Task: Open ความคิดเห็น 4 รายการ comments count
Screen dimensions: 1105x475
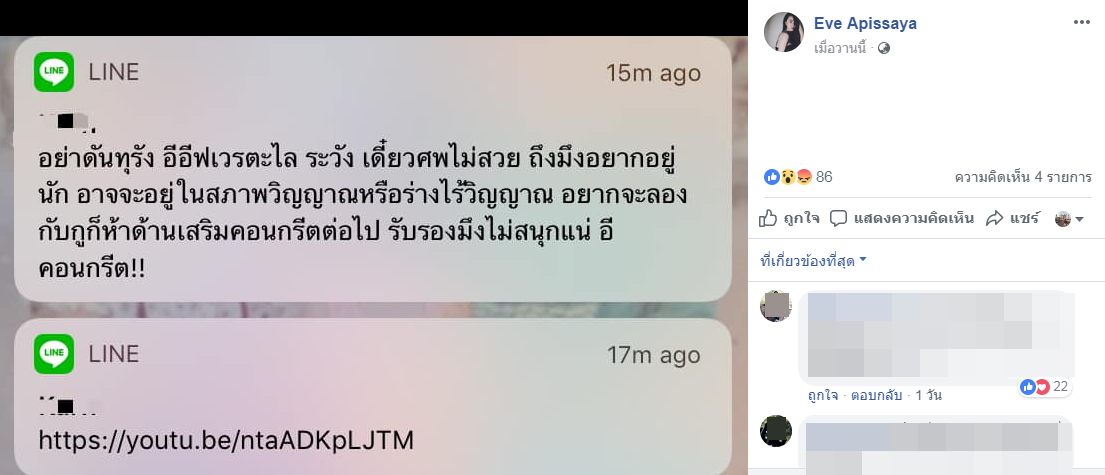Action: (x=1023, y=177)
